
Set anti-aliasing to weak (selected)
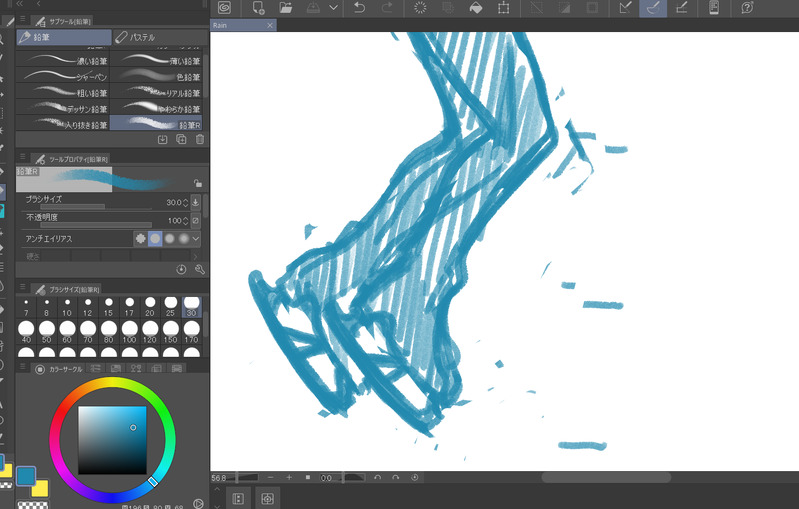(x=155, y=238)
